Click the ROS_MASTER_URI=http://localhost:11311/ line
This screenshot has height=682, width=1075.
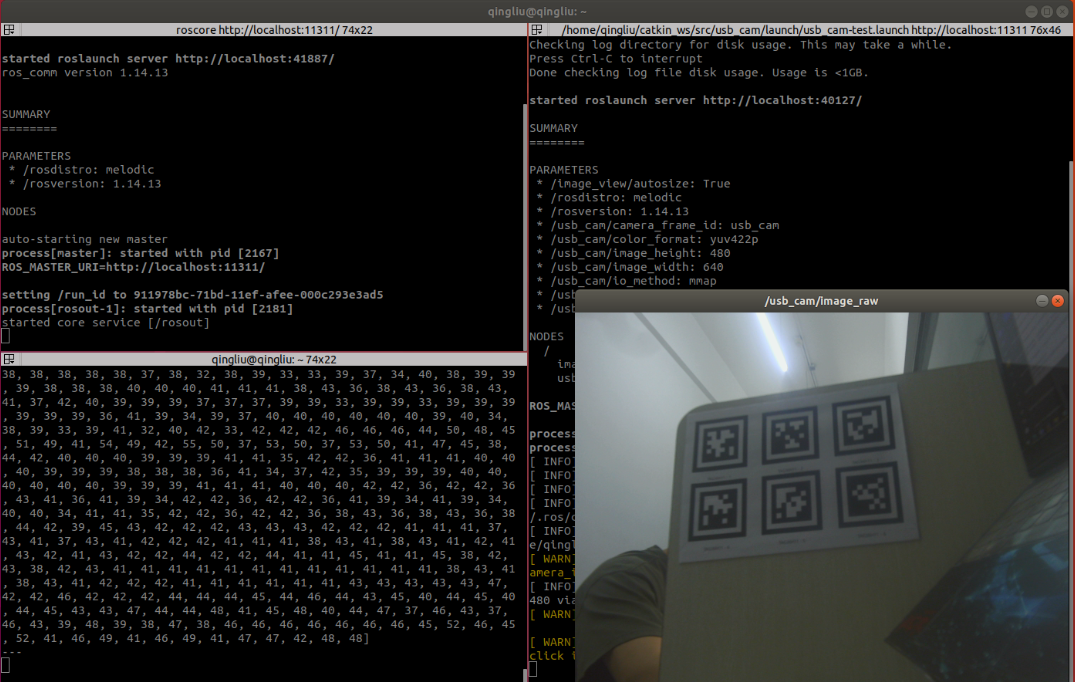point(133,267)
